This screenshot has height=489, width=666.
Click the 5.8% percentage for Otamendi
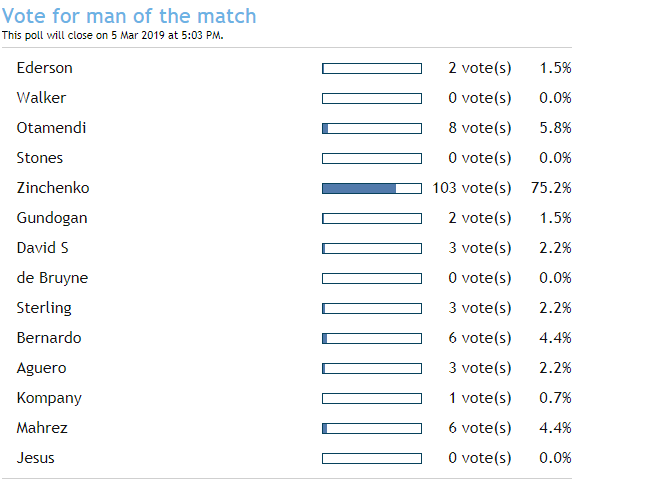click(555, 128)
